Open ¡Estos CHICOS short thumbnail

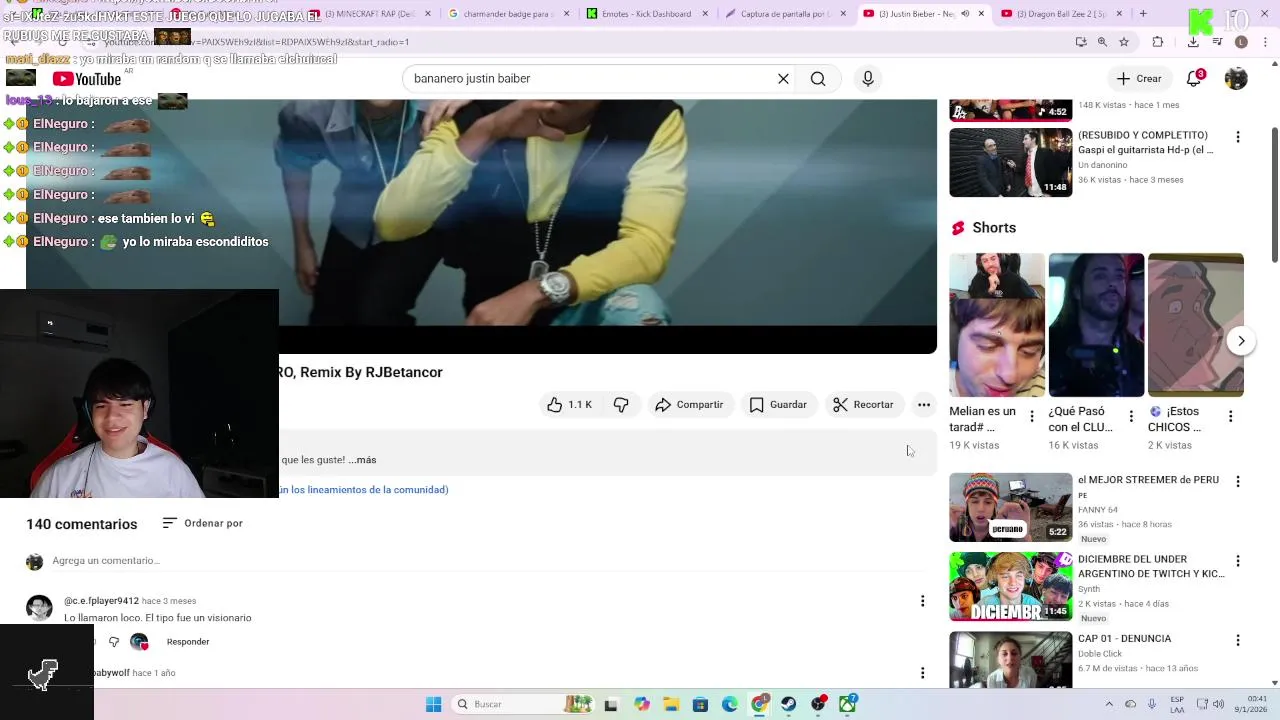(x=1196, y=325)
